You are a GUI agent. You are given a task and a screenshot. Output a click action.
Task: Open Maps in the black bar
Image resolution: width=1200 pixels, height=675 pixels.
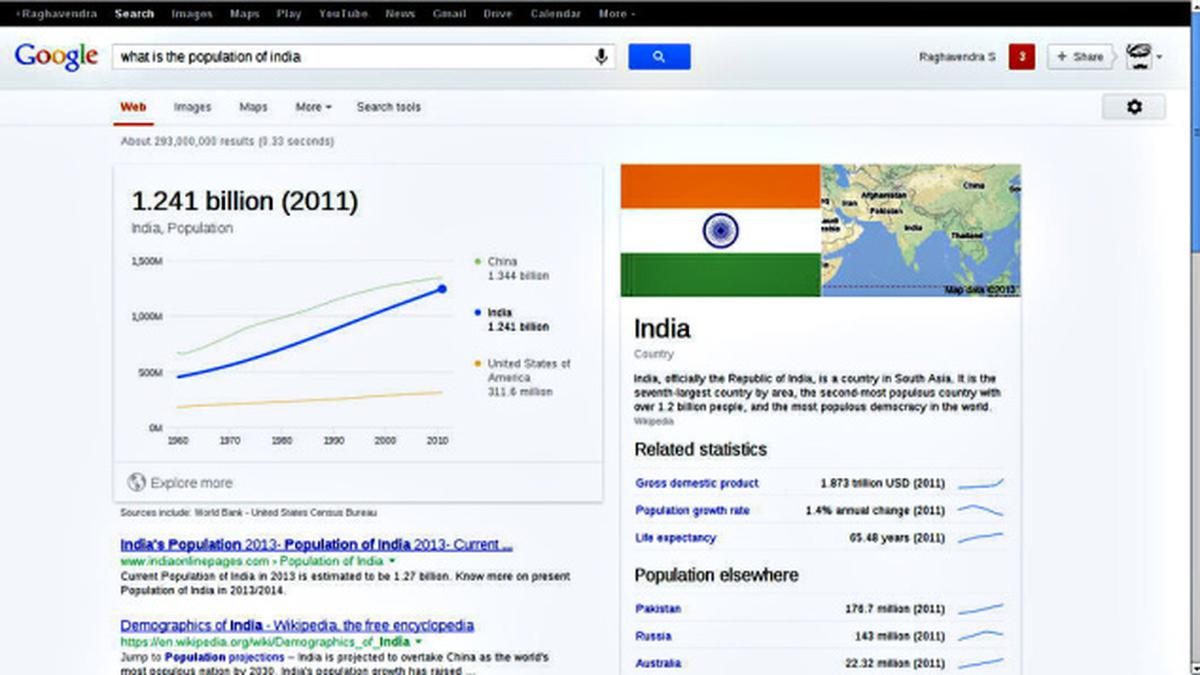click(244, 14)
